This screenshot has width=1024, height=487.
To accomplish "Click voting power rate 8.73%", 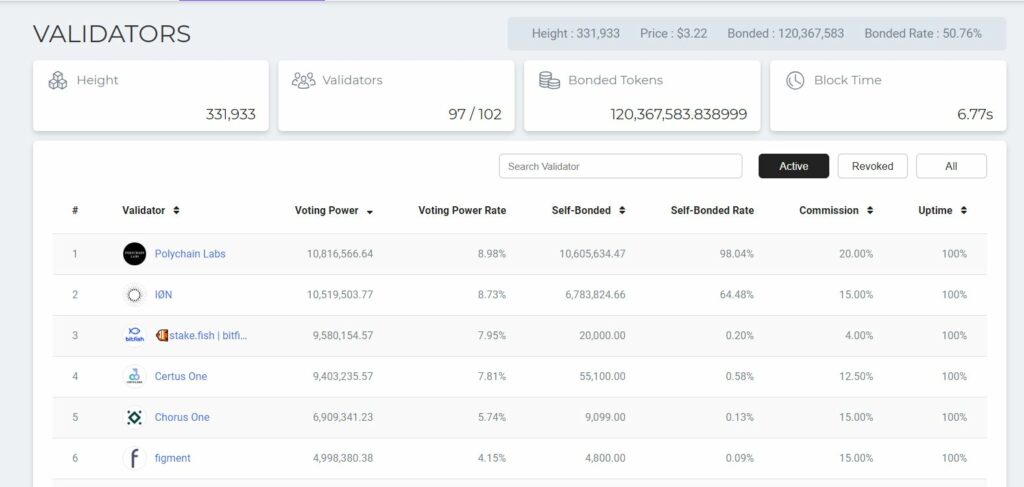I will [x=492, y=295].
